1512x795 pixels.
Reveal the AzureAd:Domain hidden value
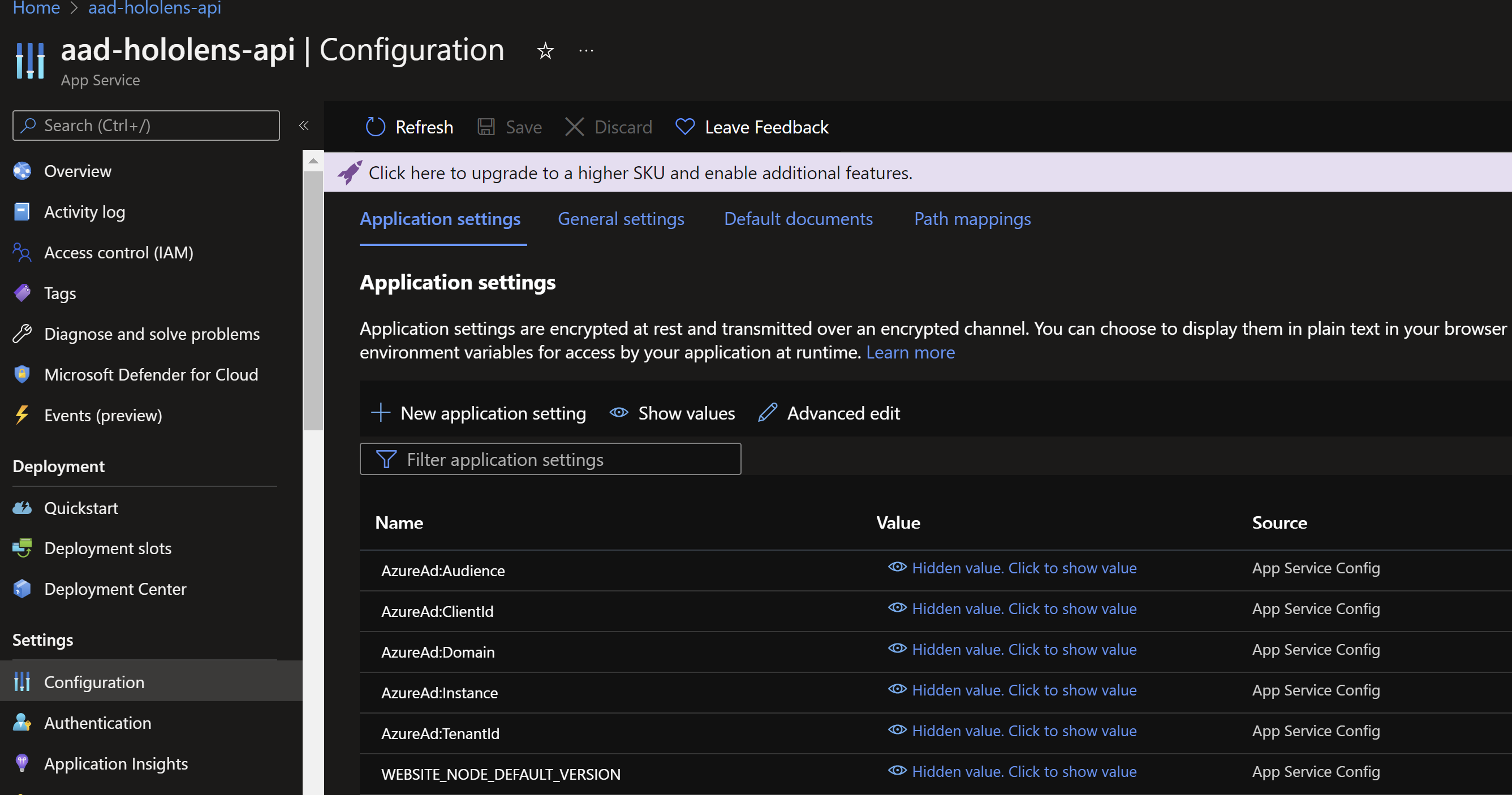click(1013, 649)
